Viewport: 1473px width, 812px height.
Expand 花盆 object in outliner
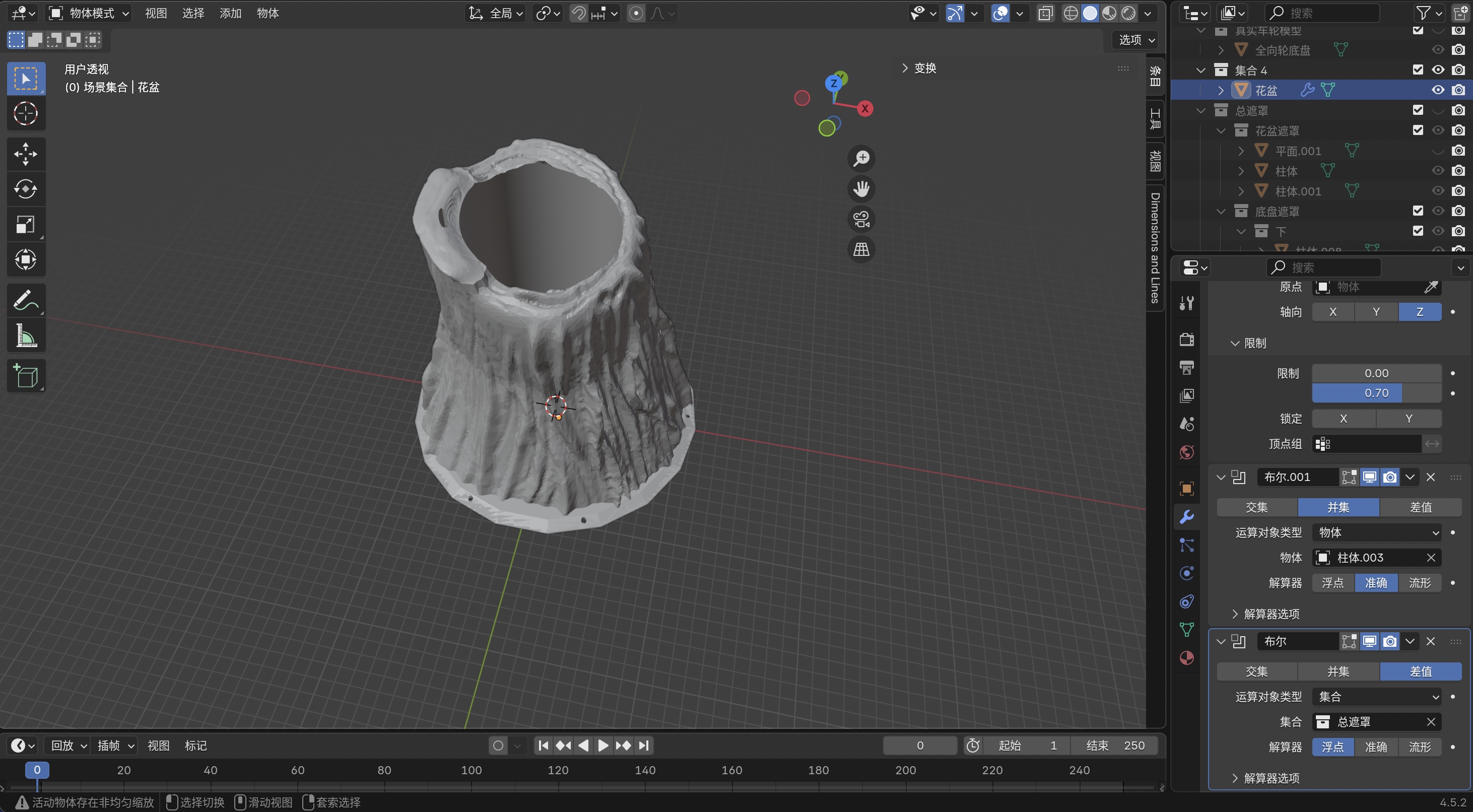click(1221, 90)
